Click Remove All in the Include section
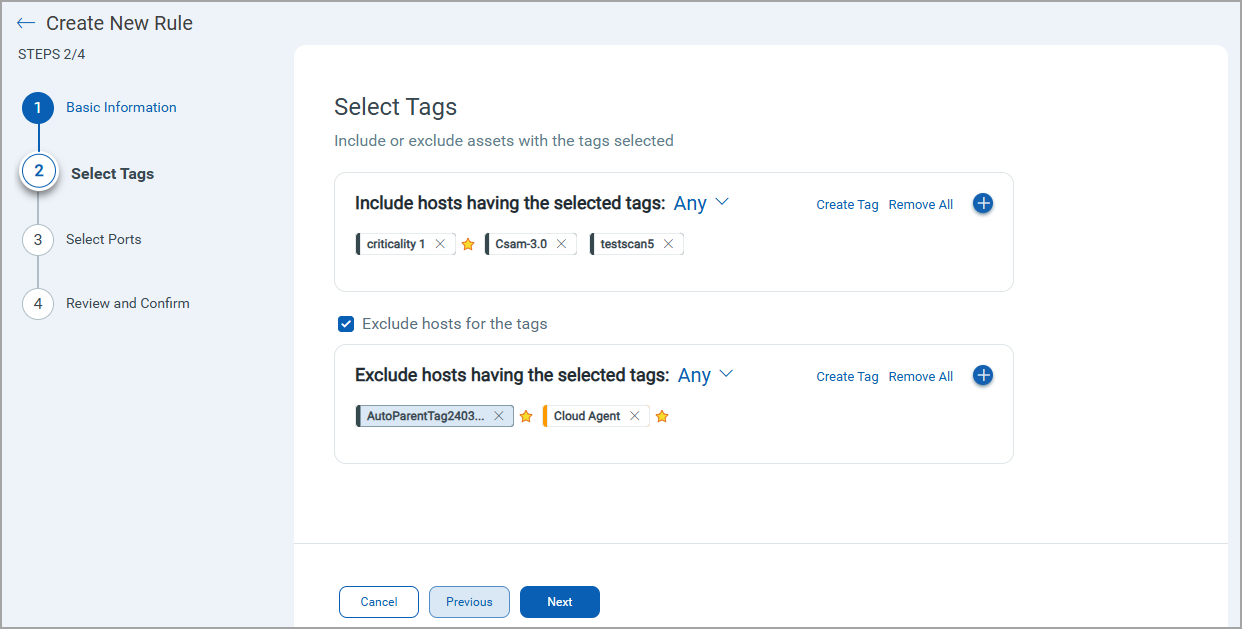Screen dimensions: 1242x629 point(921,205)
